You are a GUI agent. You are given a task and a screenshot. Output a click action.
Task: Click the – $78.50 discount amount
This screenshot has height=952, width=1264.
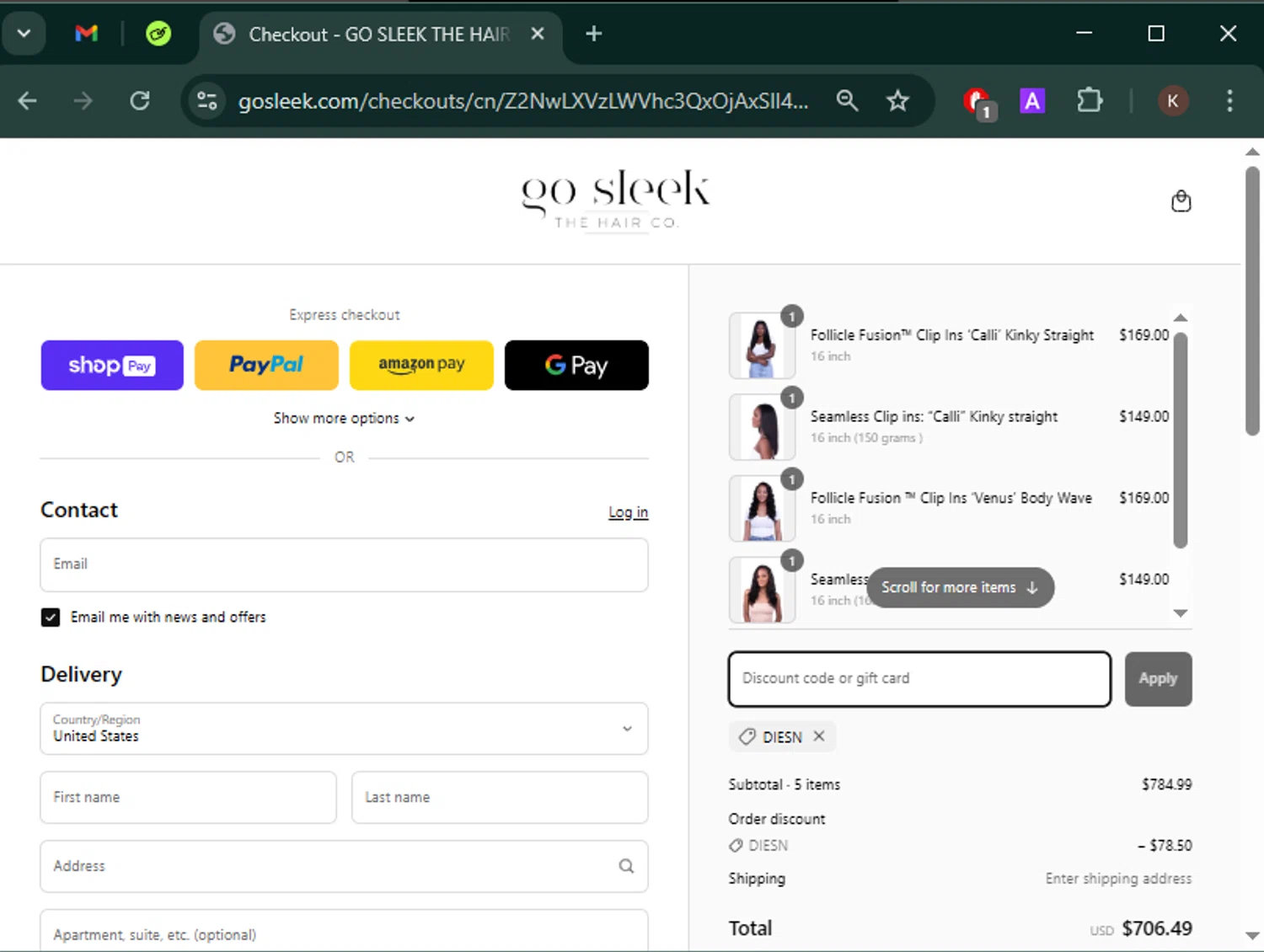coord(1165,845)
